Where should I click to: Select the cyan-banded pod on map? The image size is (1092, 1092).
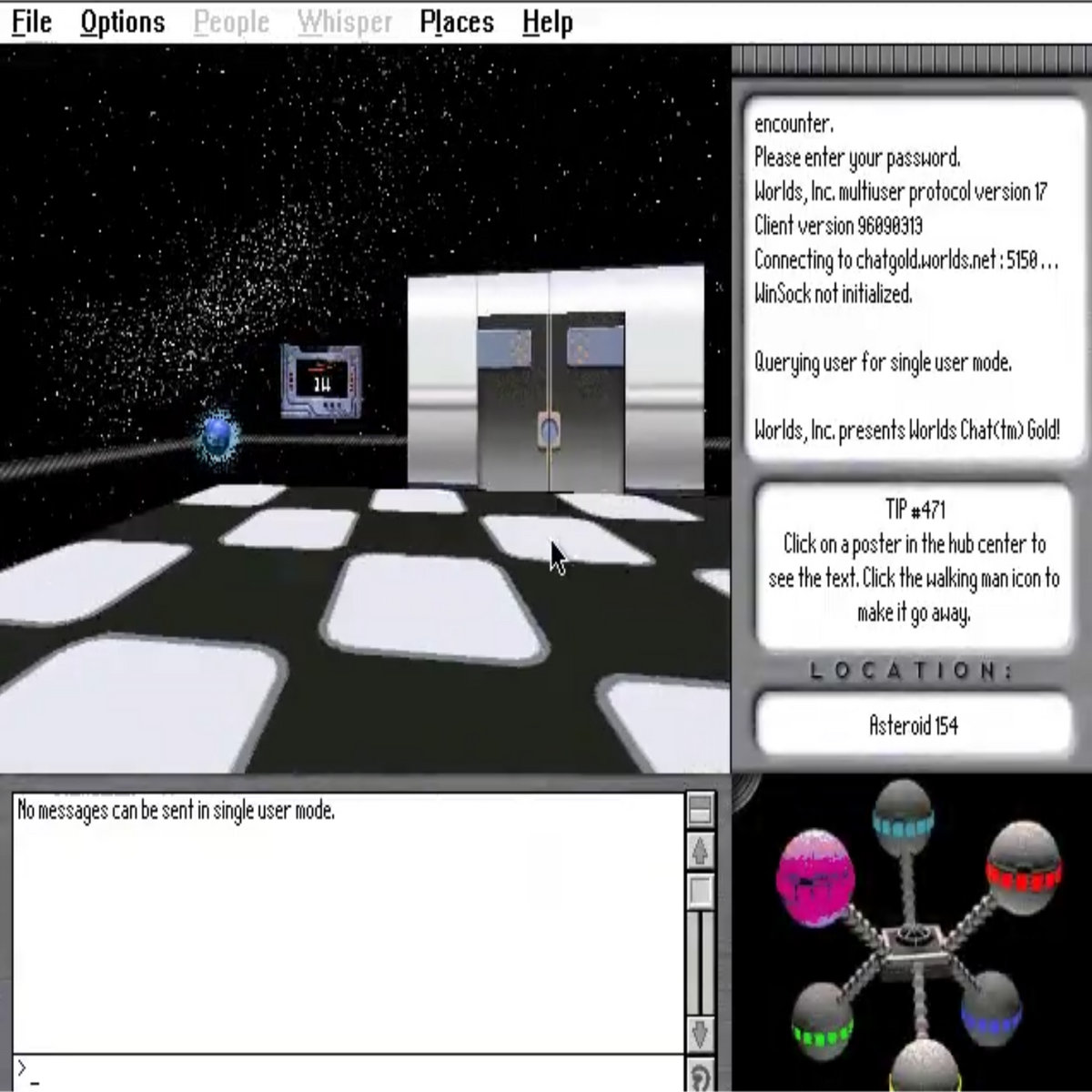click(902, 820)
